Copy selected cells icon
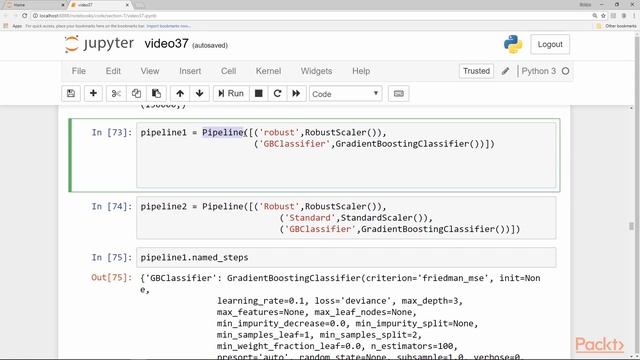Screen dimensions: 640x360 136,93
